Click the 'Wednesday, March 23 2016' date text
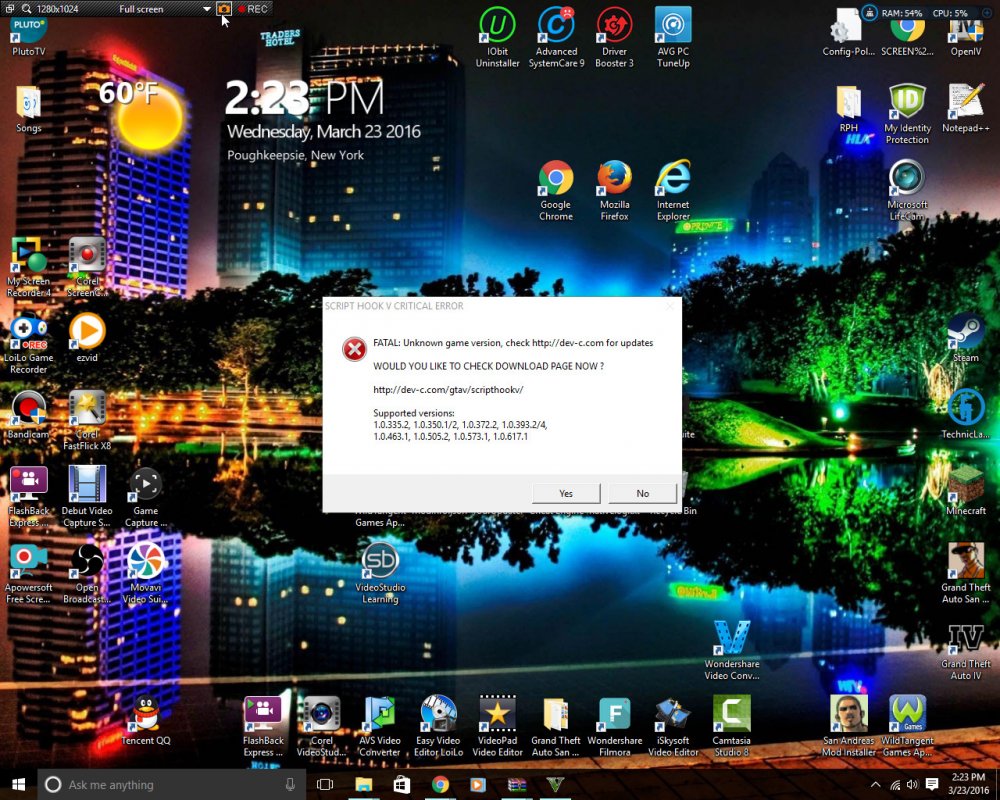 (324, 131)
